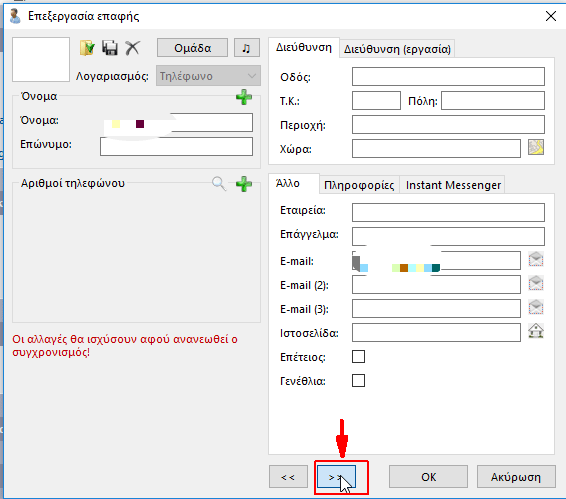
Task: Click the delete photo X icon
Action: [x=132, y=48]
